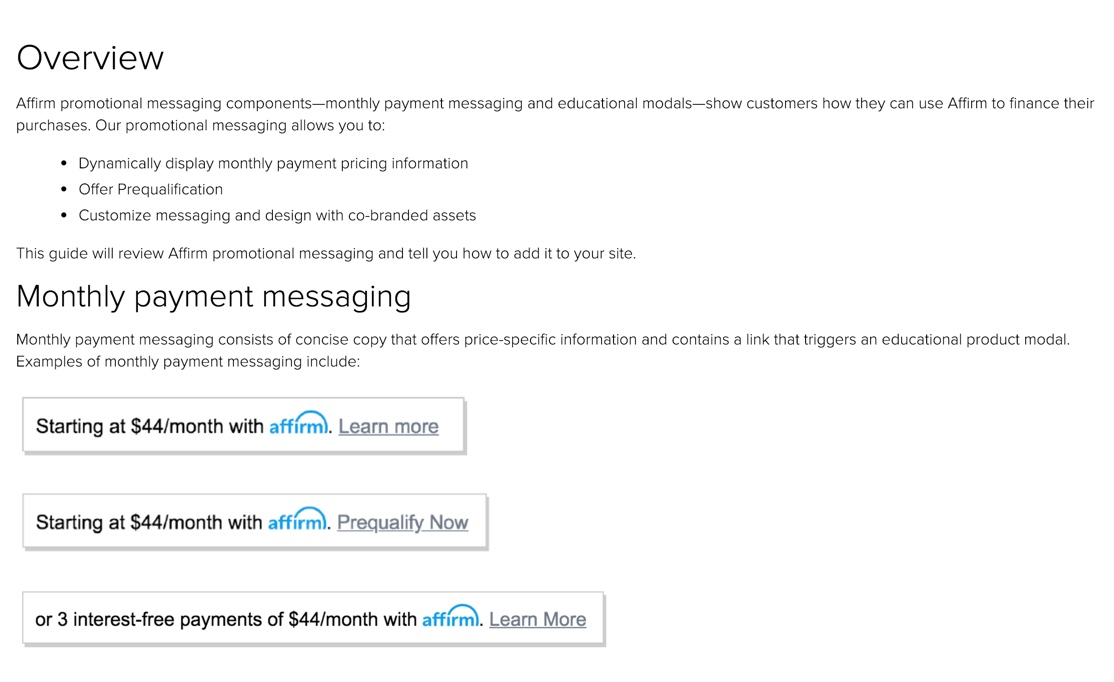Click the paragraph starting "Monthly payment messaging consists"
The height and width of the screenshot is (682, 1114).
click(x=542, y=340)
